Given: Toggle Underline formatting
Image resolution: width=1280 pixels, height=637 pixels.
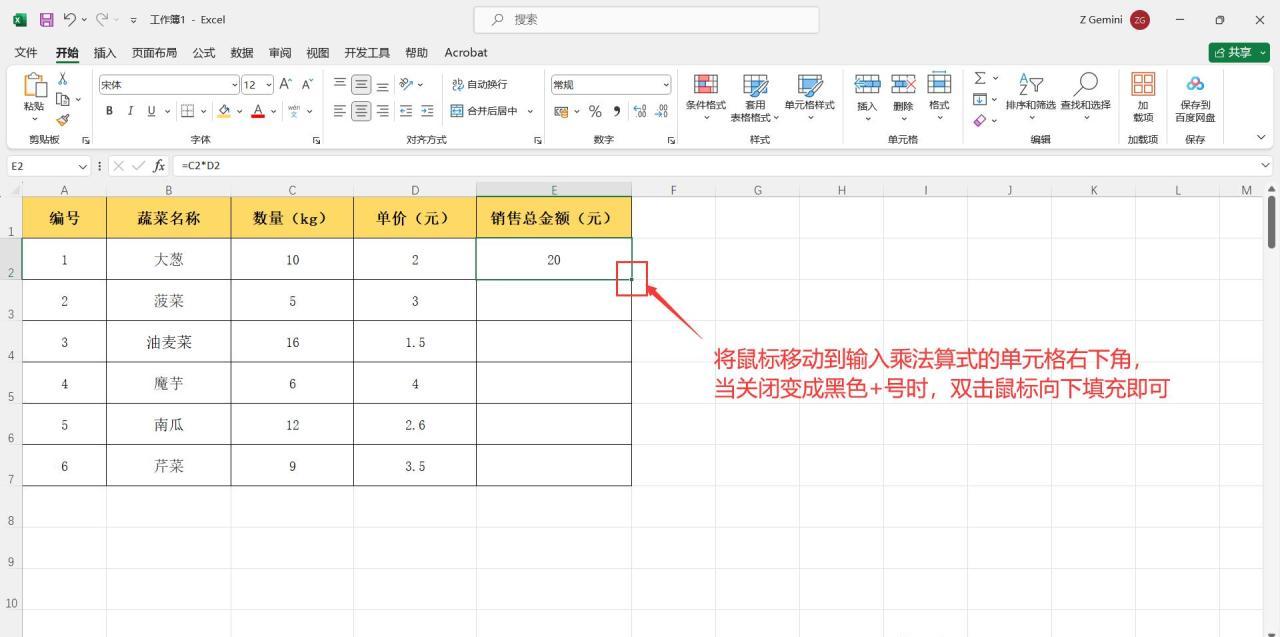Looking at the screenshot, I should (x=151, y=111).
